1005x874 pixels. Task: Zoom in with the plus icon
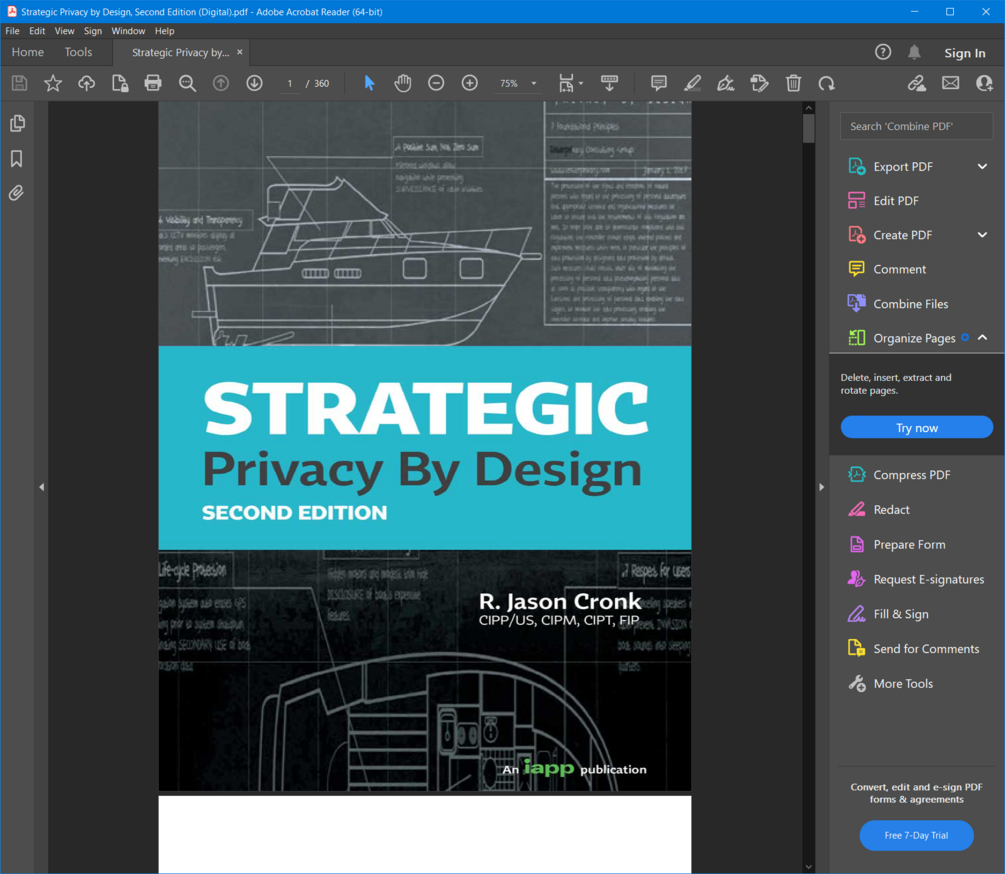[x=470, y=83]
